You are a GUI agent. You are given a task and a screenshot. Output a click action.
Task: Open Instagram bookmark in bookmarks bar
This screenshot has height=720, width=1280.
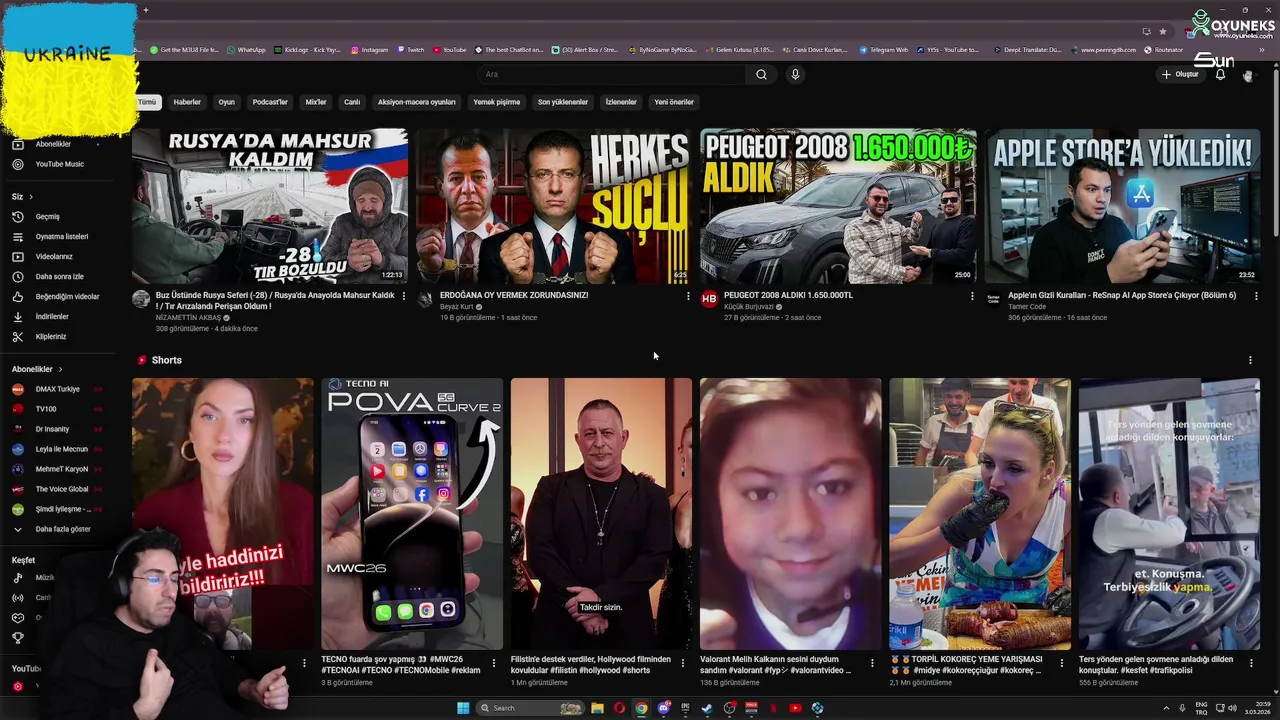(369, 50)
